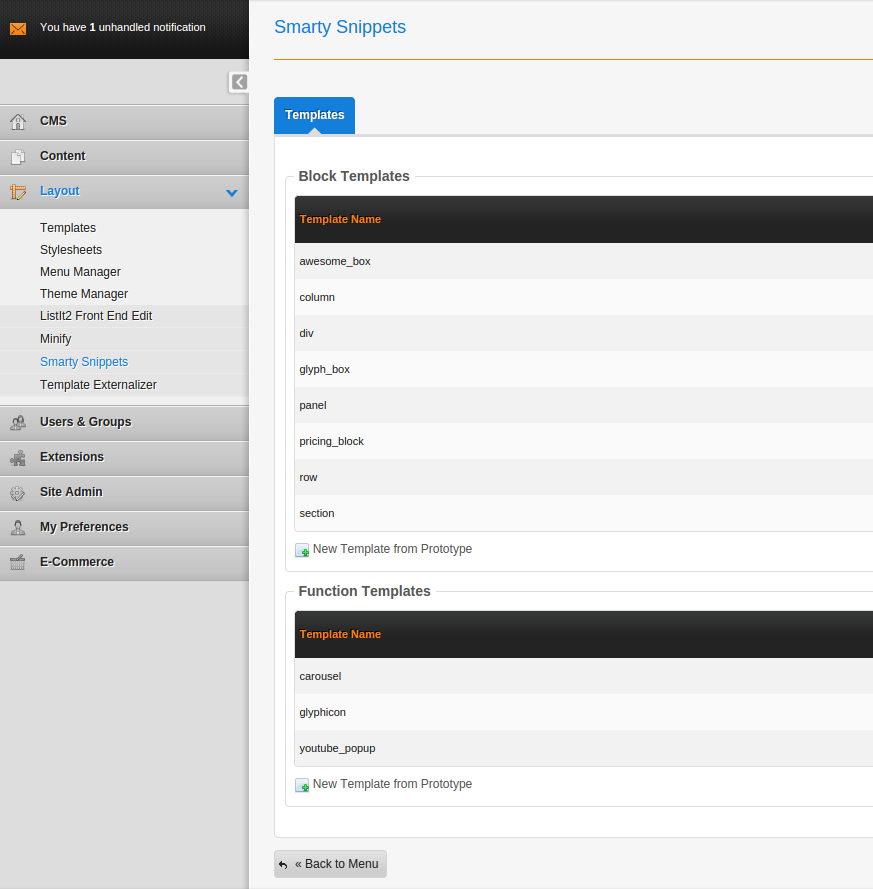Open the Extensions menu section
This screenshot has height=889, width=873.
tap(124, 458)
